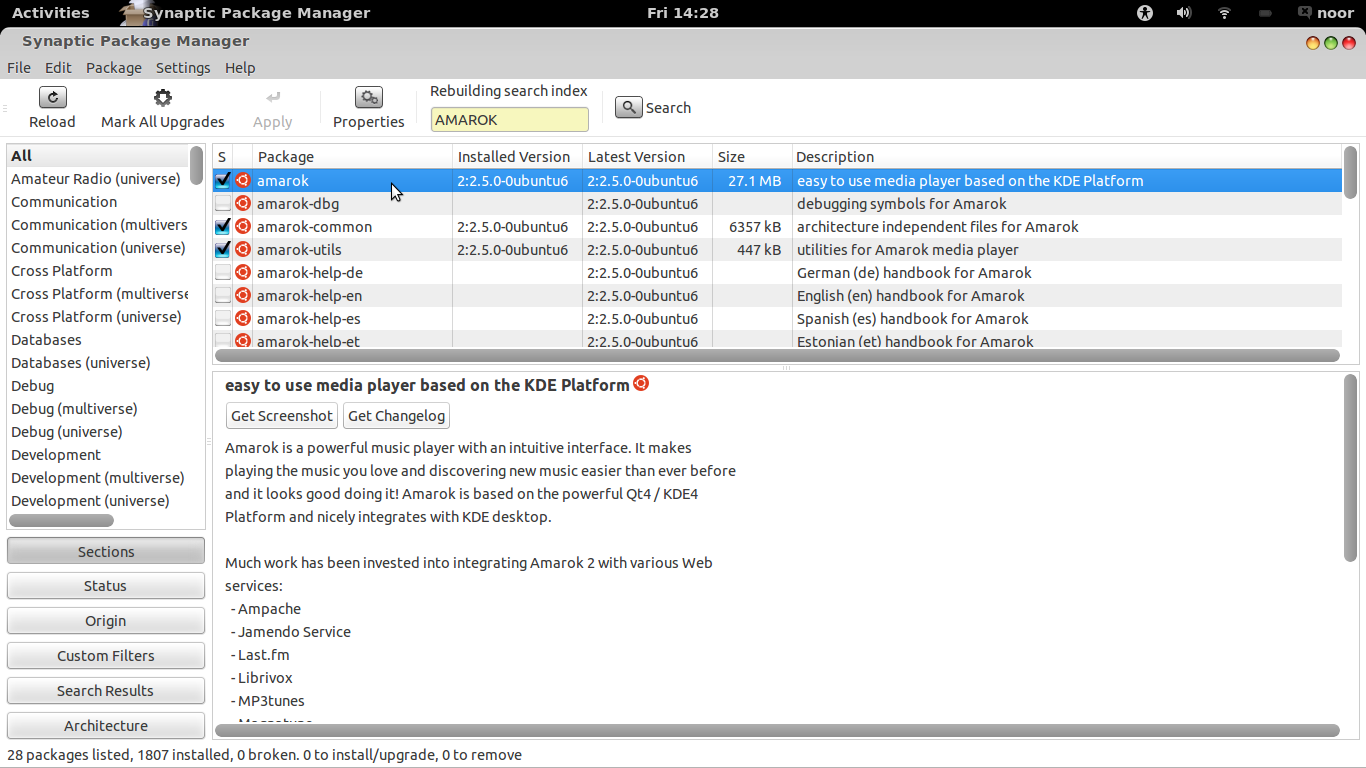The width and height of the screenshot is (1366, 768).
Task: Toggle the amarok-common package checkbox
Action: [x=223, y=227]
